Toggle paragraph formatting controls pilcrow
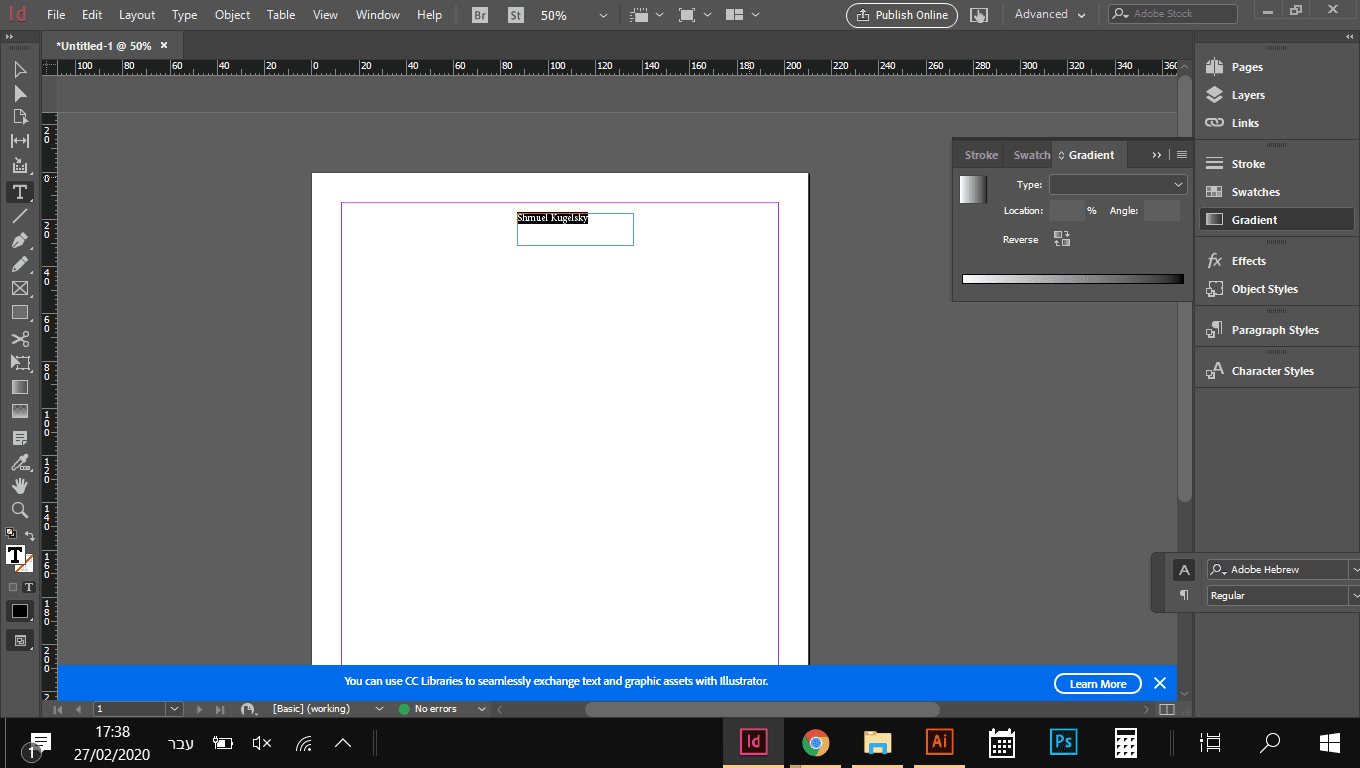 (1184, 595)
